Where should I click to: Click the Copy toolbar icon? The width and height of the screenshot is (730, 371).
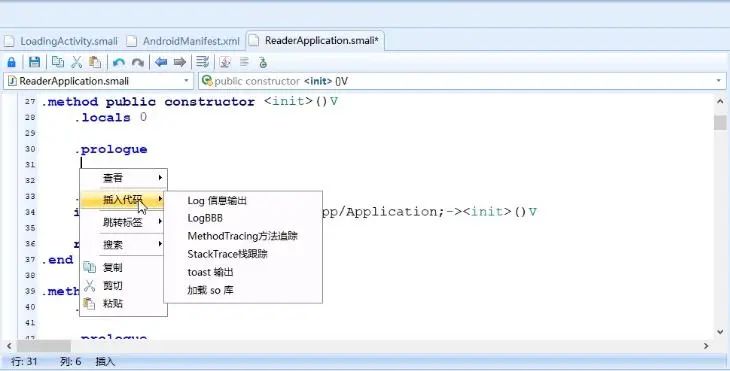(x=58, y=62)
